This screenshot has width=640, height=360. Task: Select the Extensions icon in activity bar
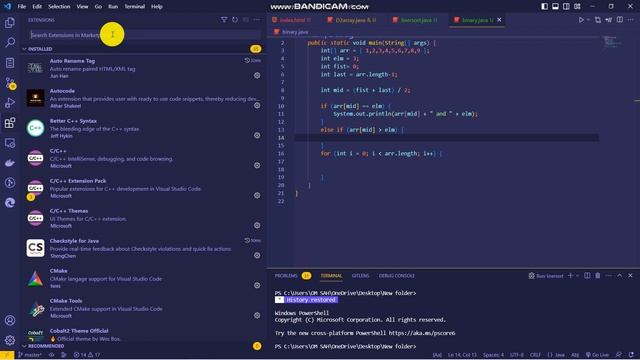(x=10, y=123)
